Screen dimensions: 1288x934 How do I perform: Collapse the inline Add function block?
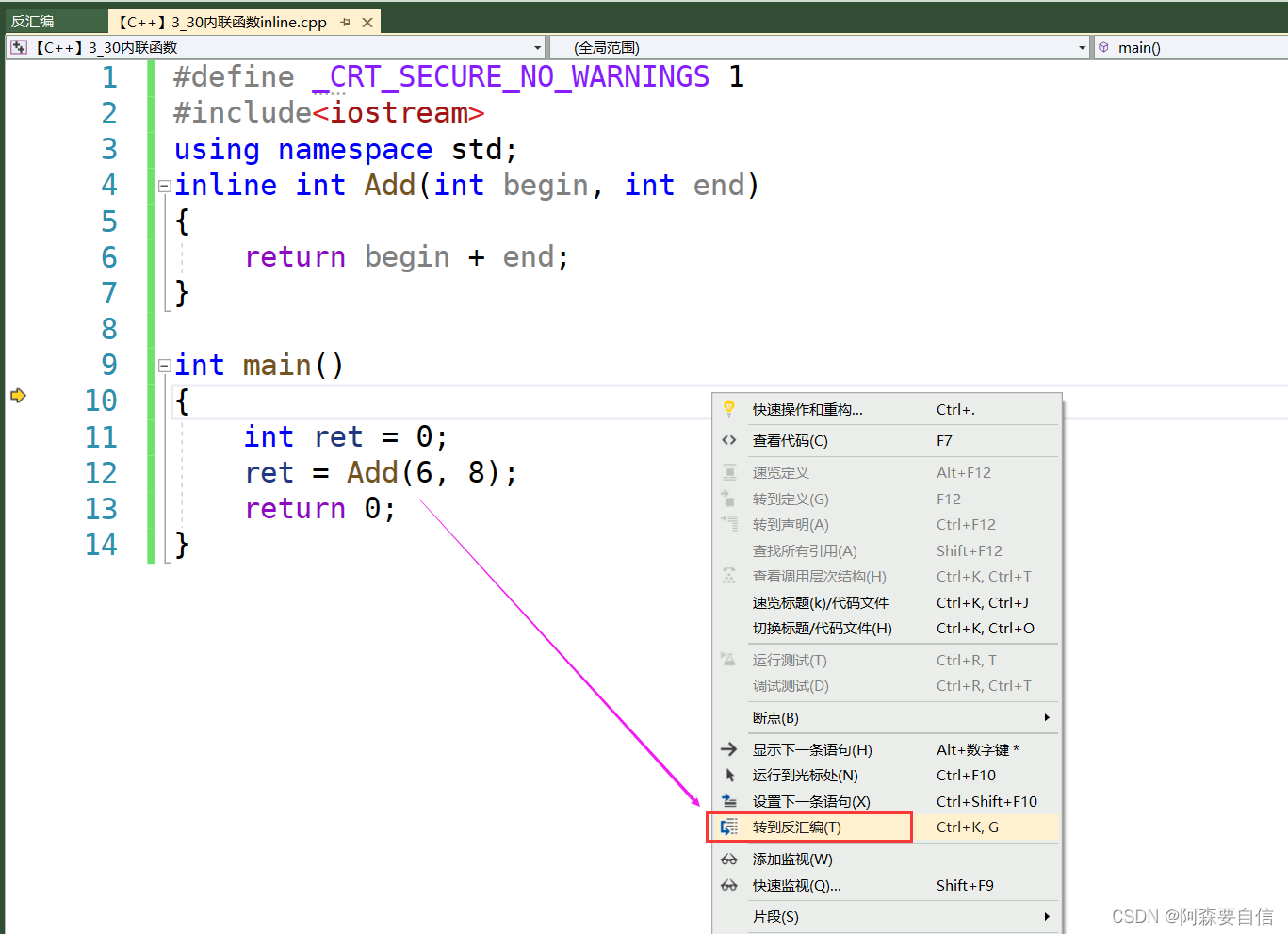[164, 187]
